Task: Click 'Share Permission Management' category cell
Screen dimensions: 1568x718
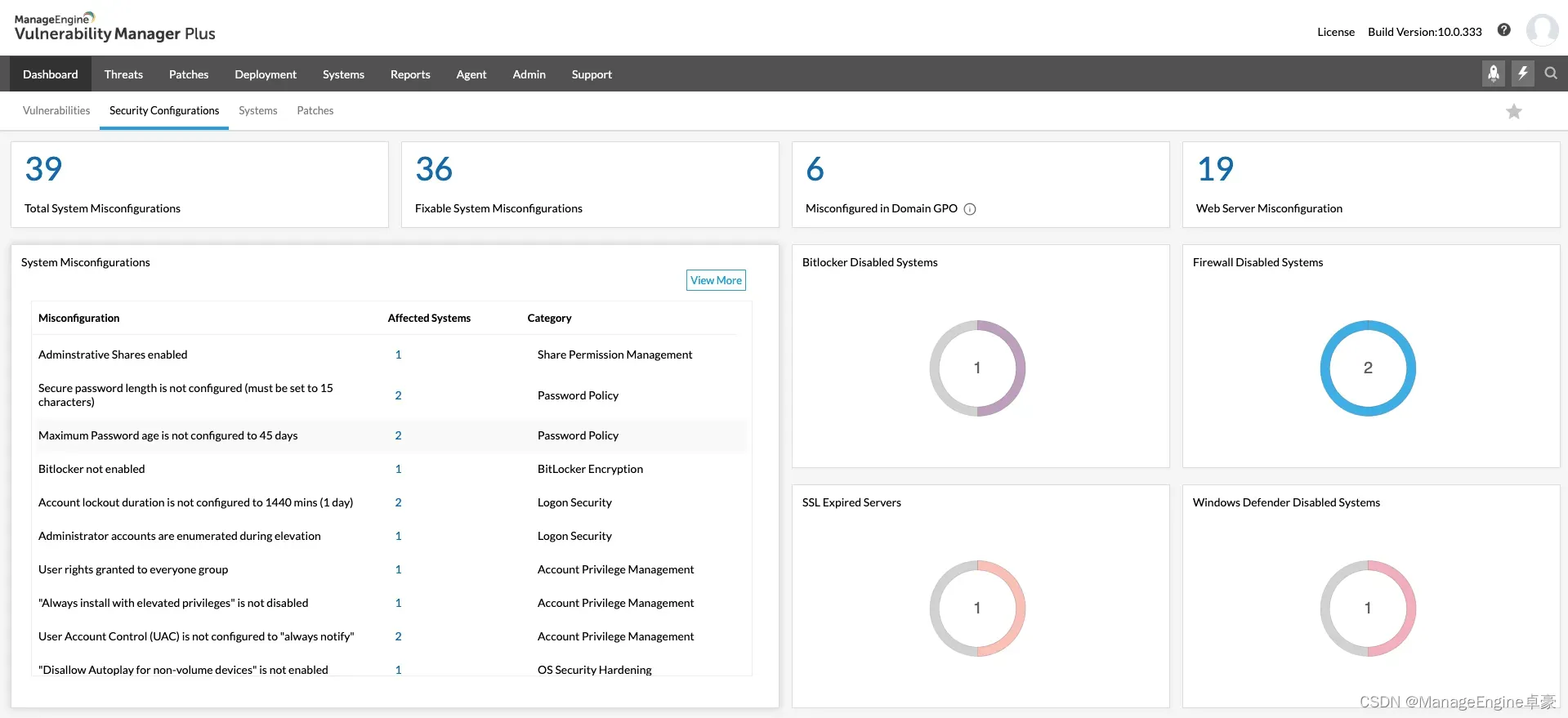Action: [614, 355]
